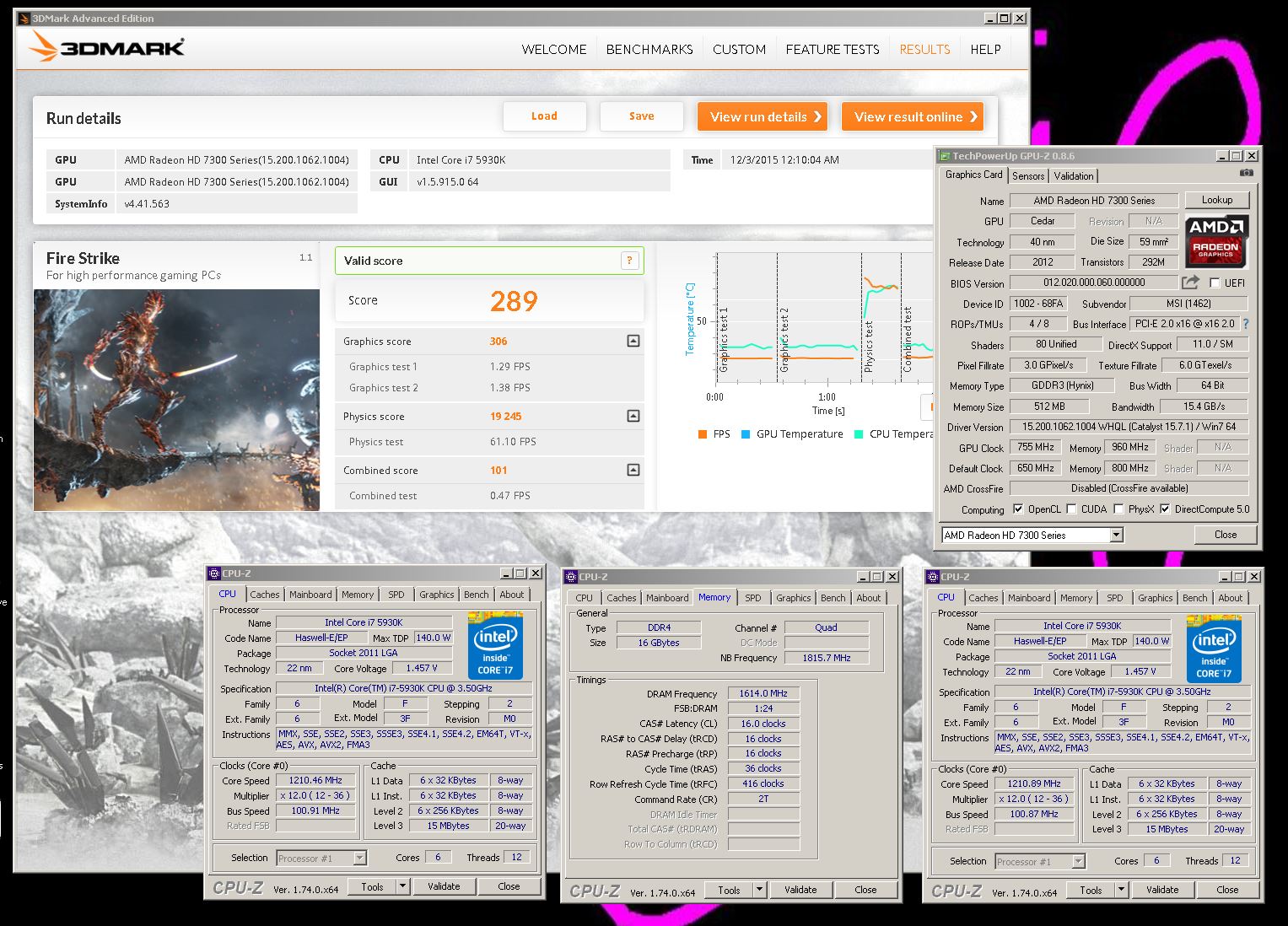
Task: Open Processor #1 dropdown in right CPU-Z
Action: click(x=1079, y=861)
